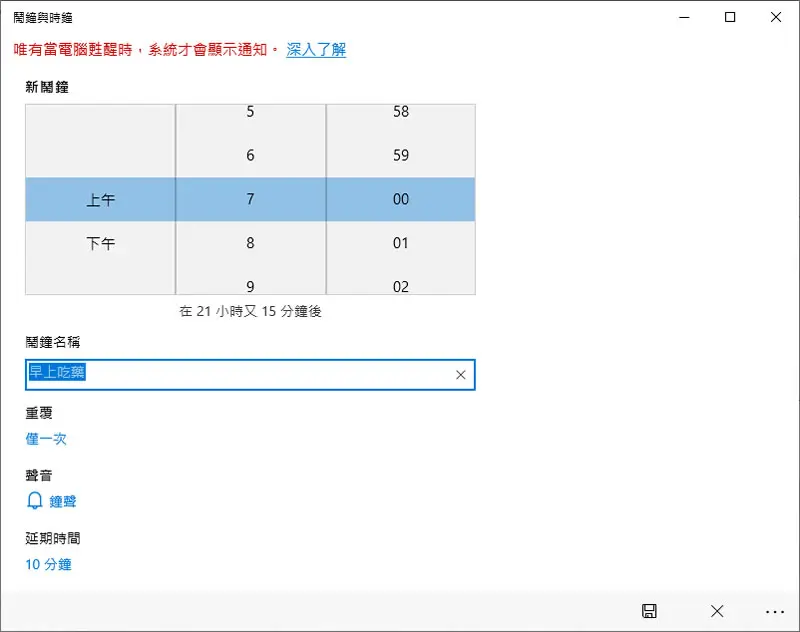The height and width of the screenshot is (632, 800).
Task: Open the more options ellipsis menu
Action: tap(774, 612)
